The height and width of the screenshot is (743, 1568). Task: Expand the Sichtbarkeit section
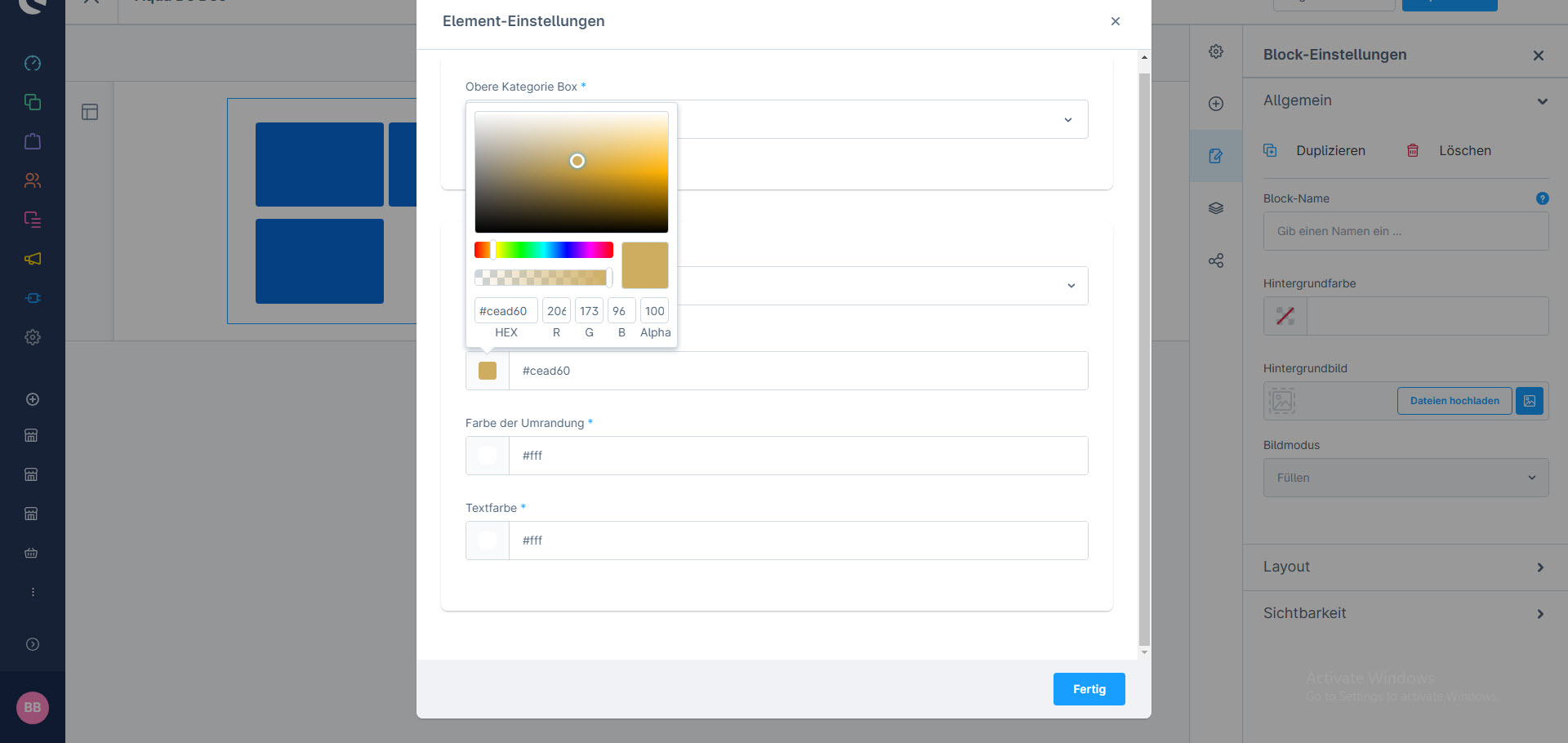1405,613
